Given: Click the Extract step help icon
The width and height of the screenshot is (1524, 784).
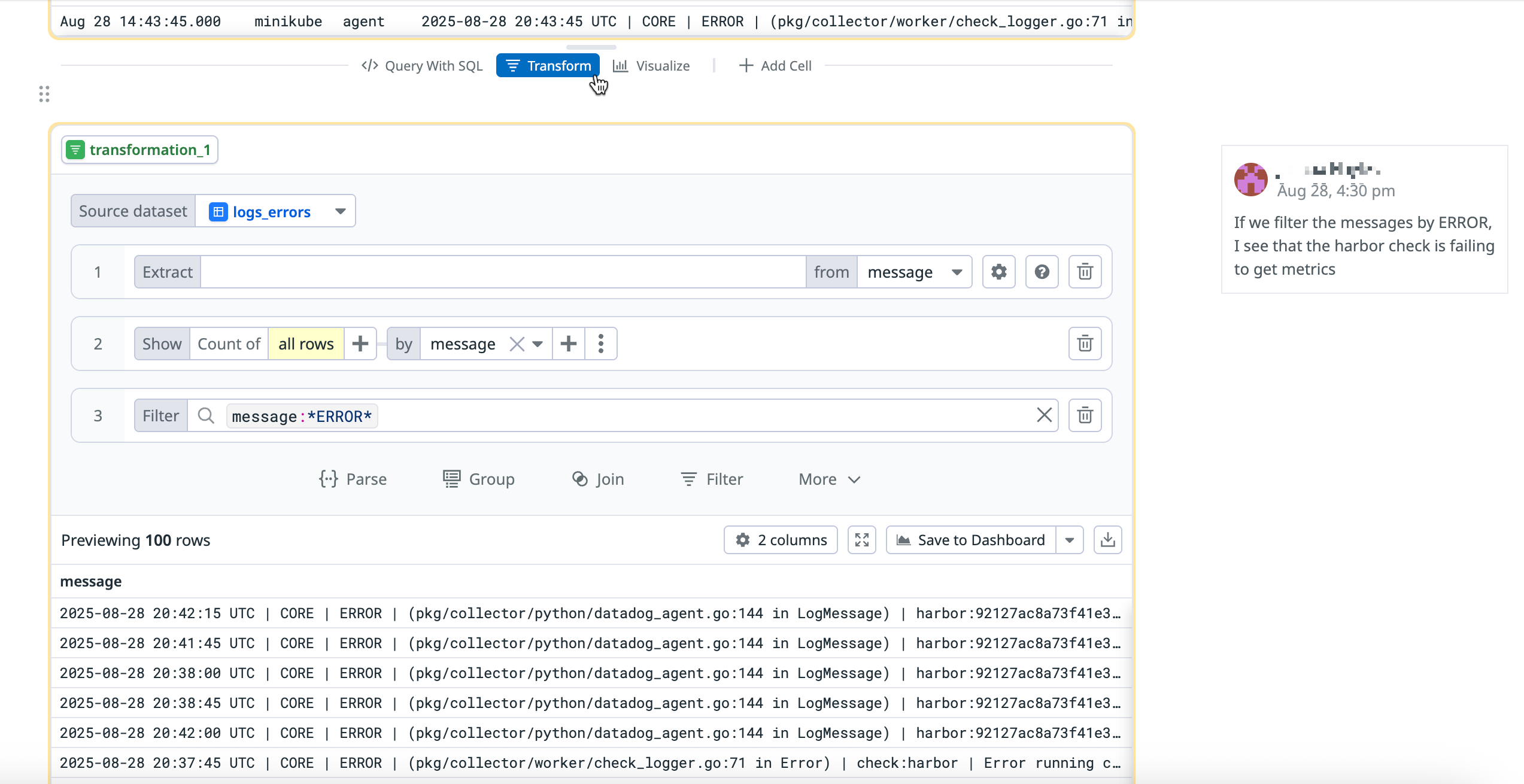Looking at the screenshot, I should [1042, 272].
